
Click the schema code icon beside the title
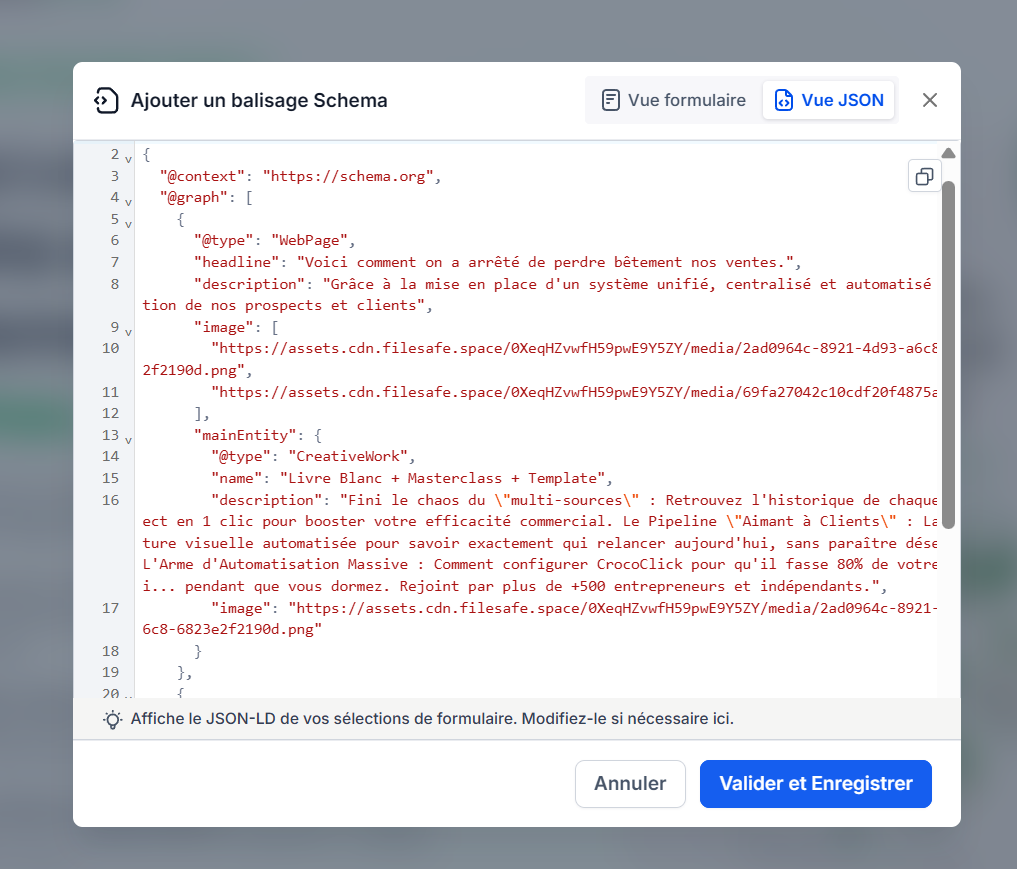click(x=106, y=101)
